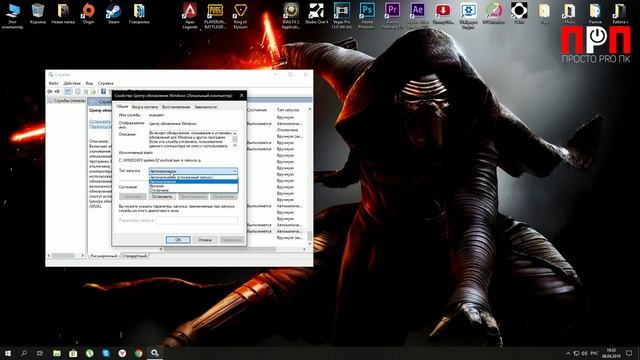This screenshot has height=360, width=640.
Task: Click the language indicator in system tray
Action: 595,353
